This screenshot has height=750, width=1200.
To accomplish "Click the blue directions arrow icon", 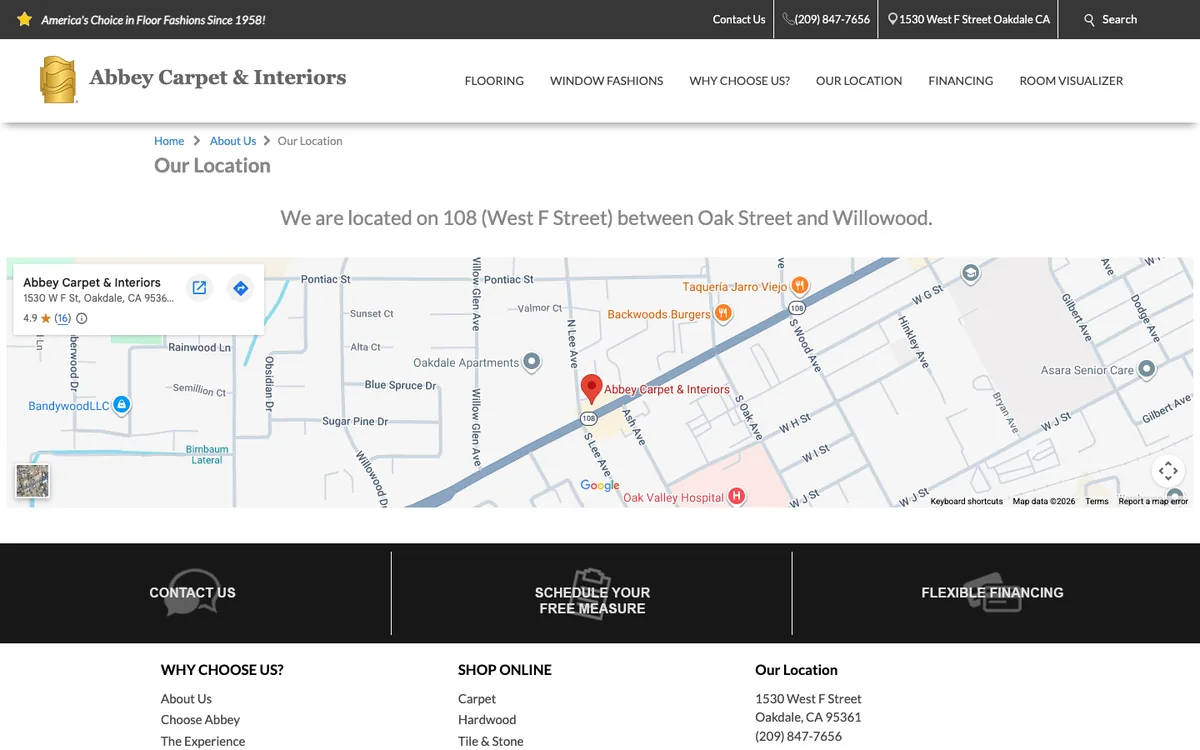I will tap(240, 288).
